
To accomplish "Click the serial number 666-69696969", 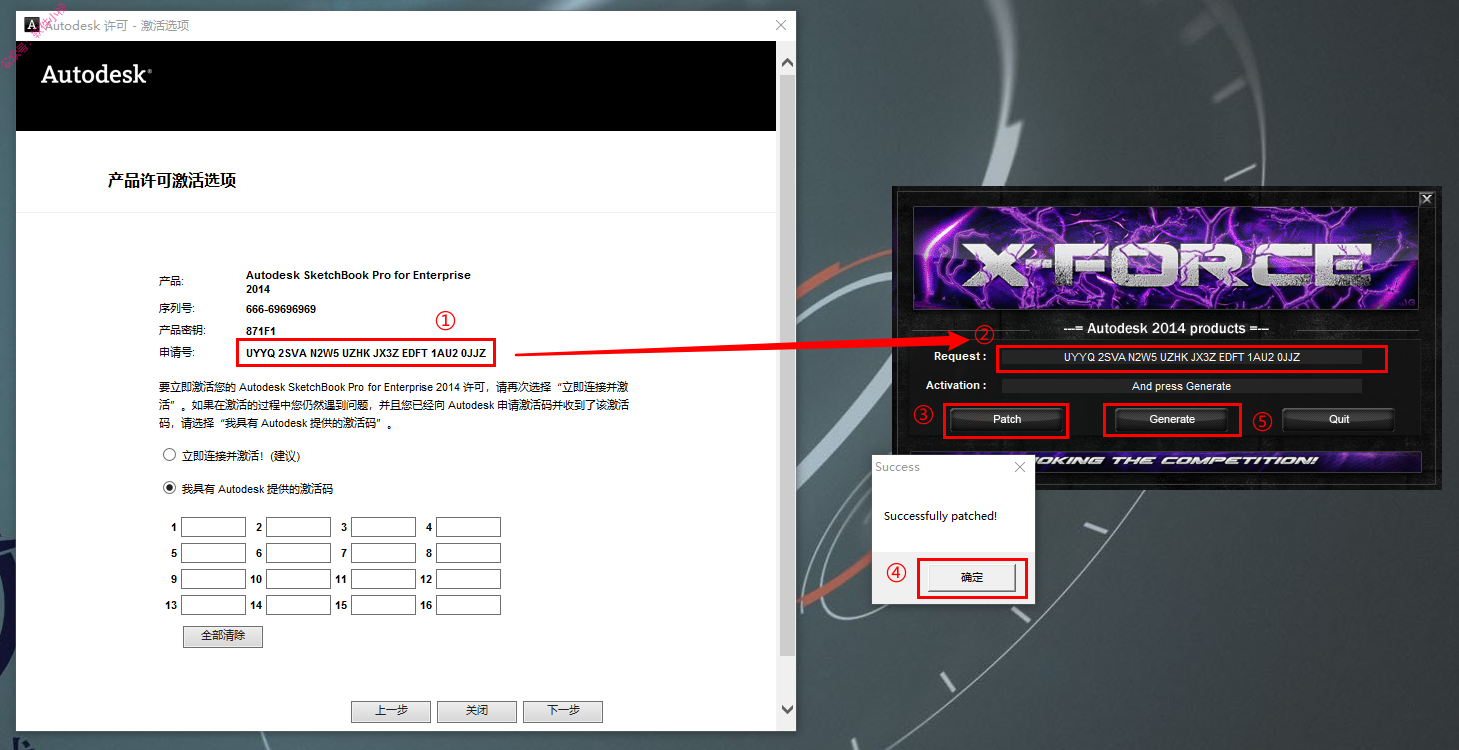I will click(x=281, y=309).
